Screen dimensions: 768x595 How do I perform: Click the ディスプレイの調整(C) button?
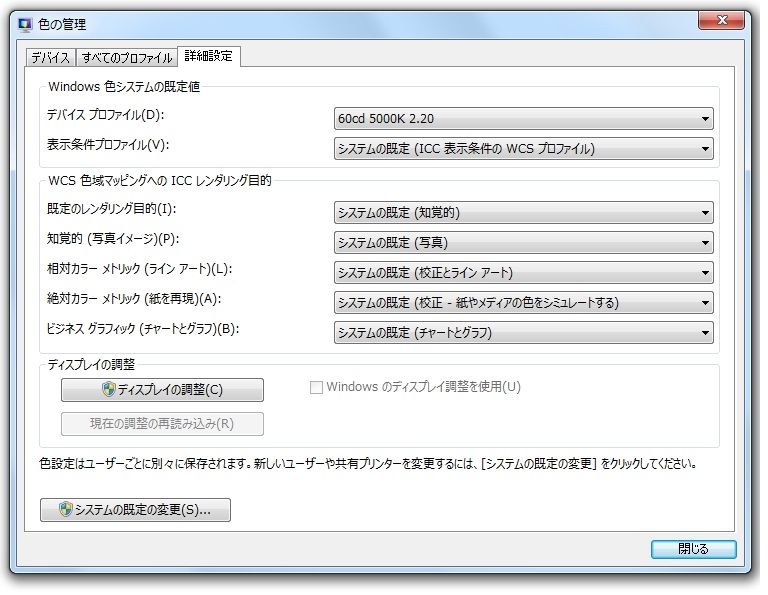coord(162,390)
